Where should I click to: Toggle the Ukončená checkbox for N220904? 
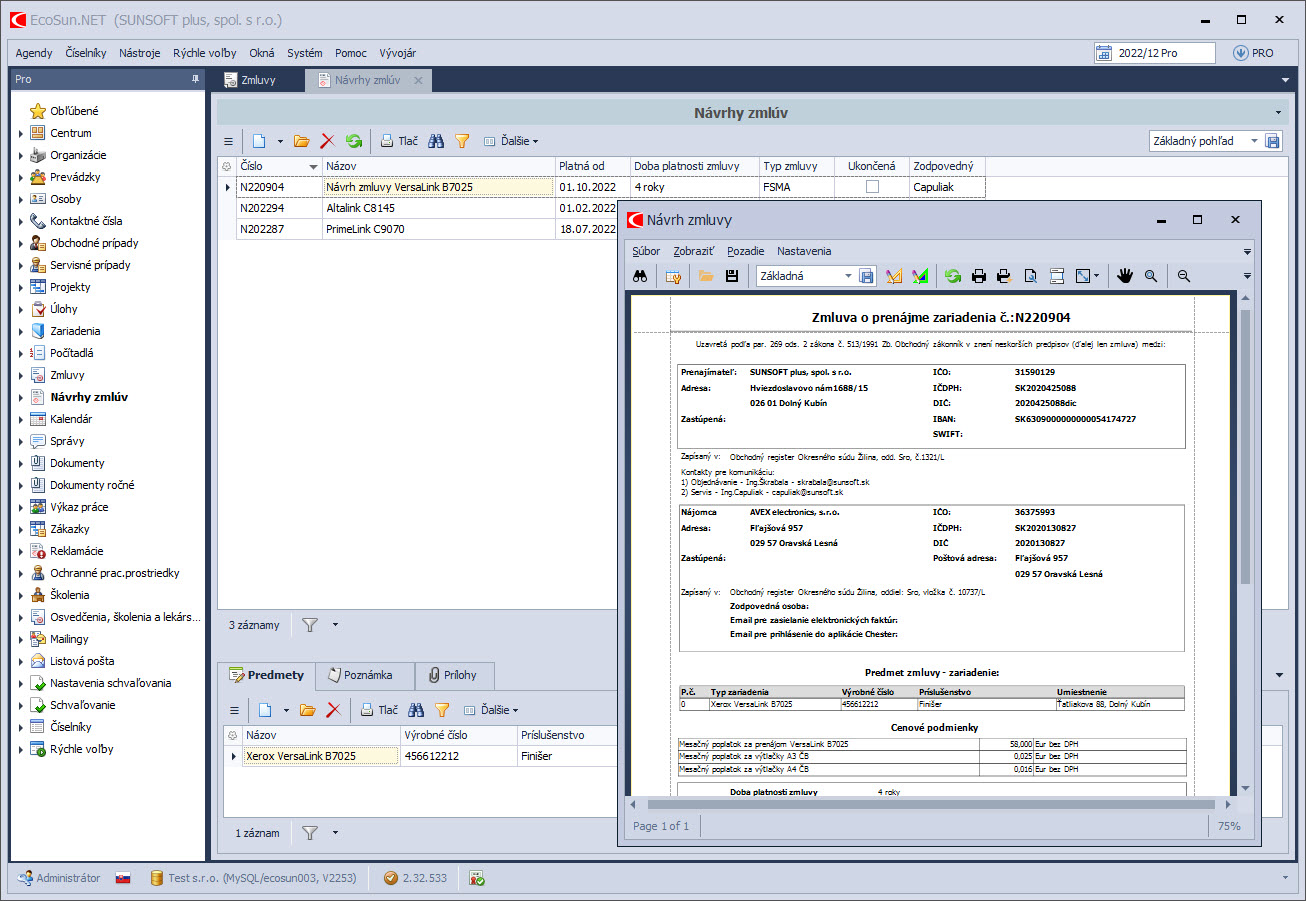click(x=872, y=187)
